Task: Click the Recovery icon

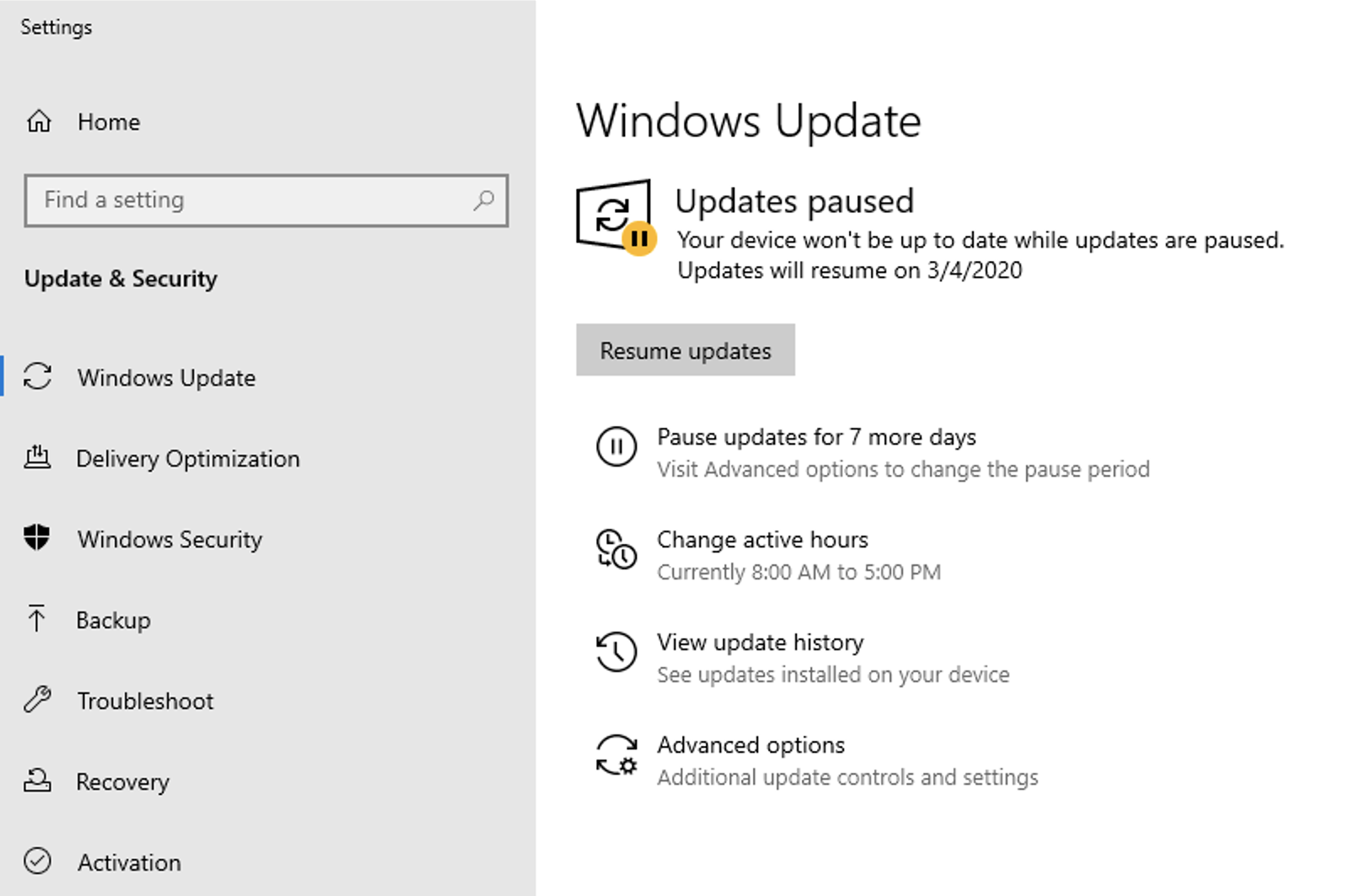Action: pyautogui.click(x=37, y=781)
